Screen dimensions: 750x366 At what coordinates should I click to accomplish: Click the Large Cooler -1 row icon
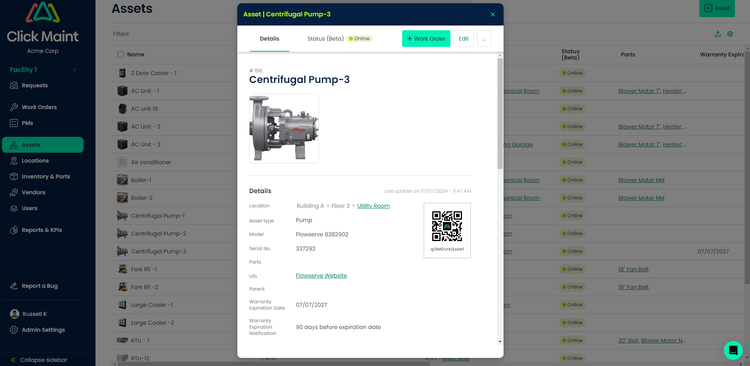(122, 305)
